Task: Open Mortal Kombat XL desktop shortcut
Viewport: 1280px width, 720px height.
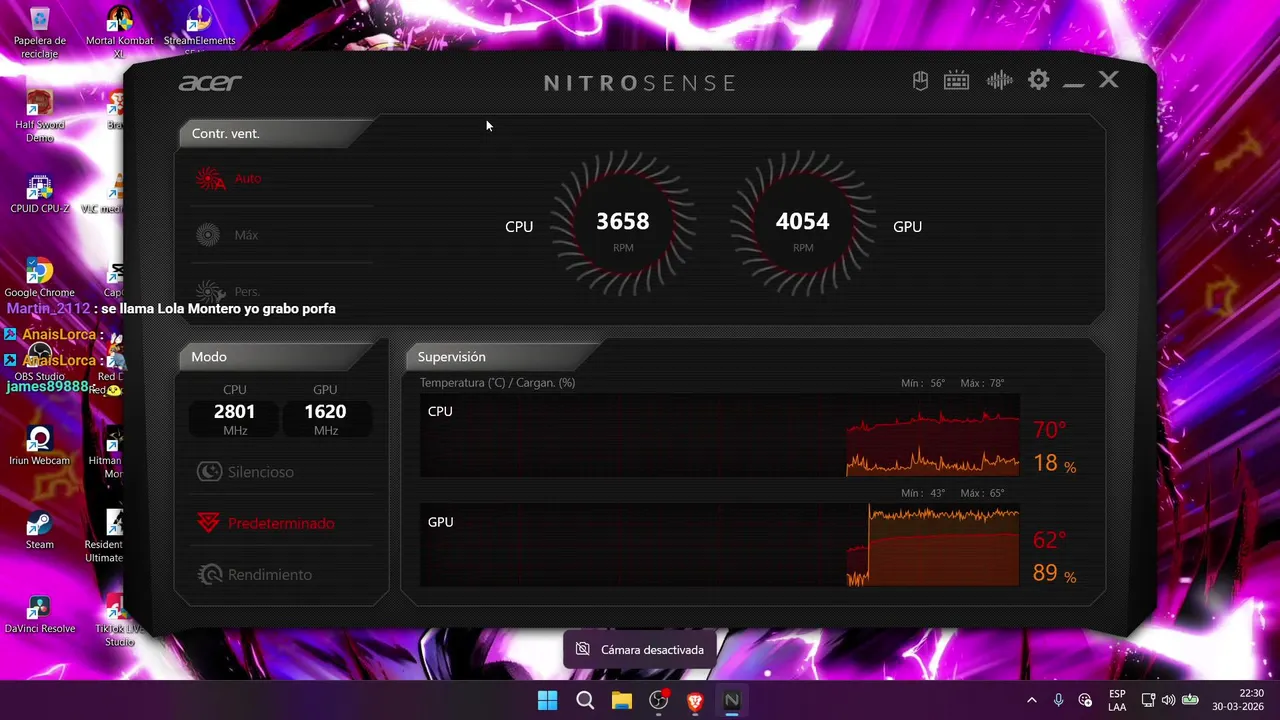Action: tap(120, 32)
